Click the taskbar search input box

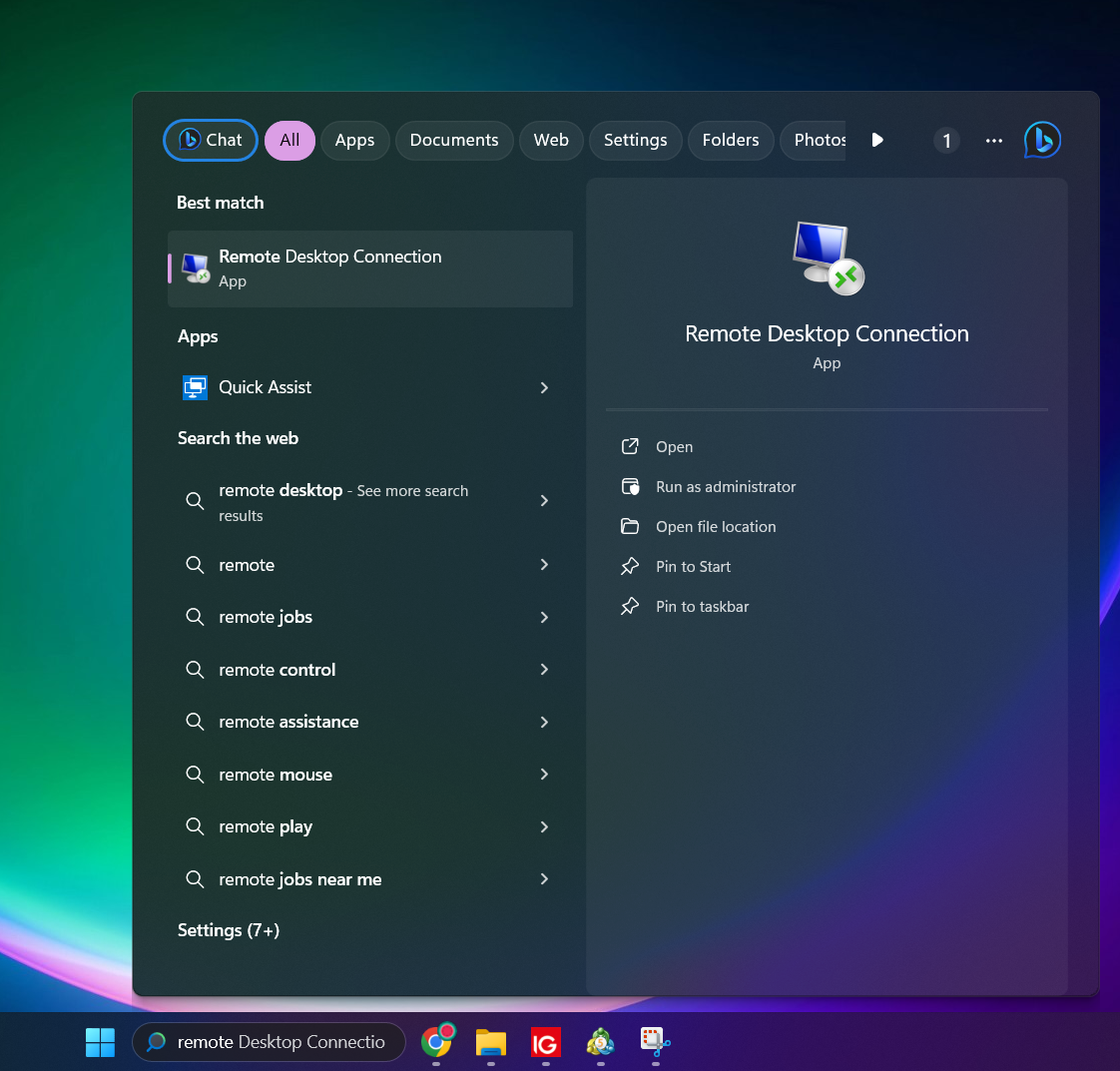(280, 1042)
